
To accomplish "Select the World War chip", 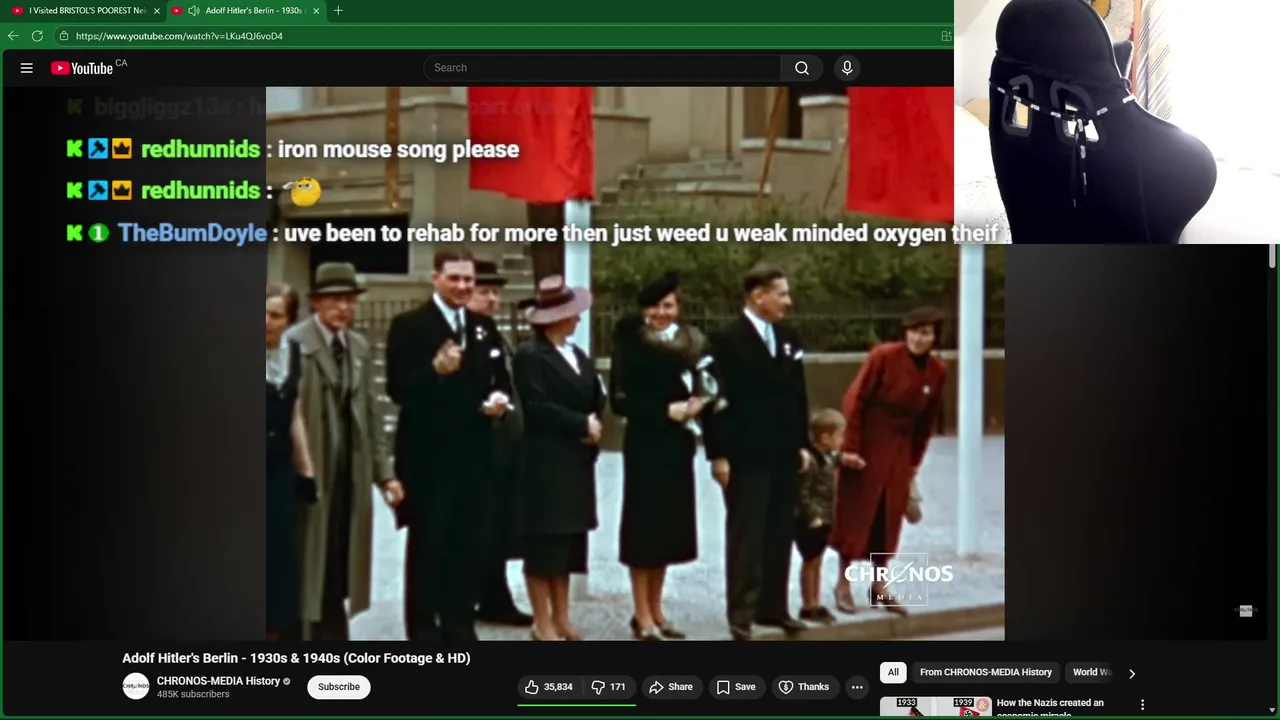I will pyautogui.click(x=1091, y=672).
